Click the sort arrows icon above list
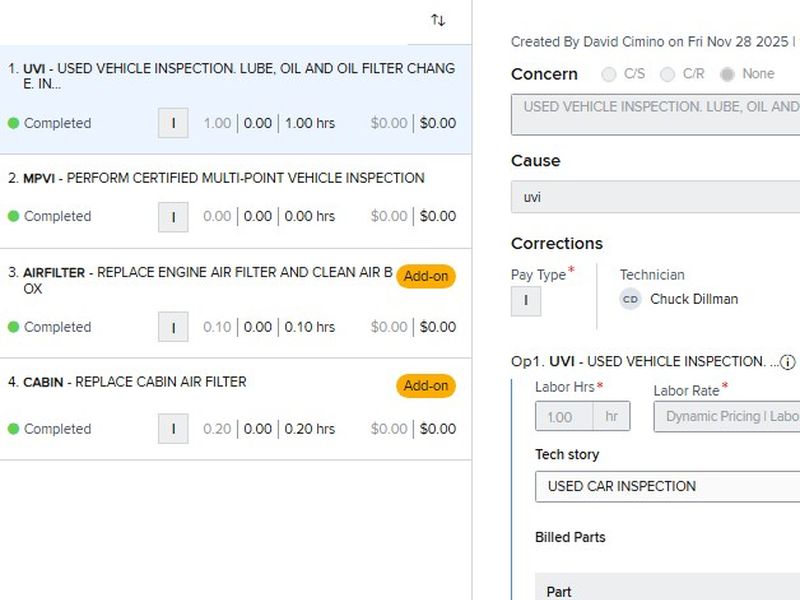 [x=438, y=20]
